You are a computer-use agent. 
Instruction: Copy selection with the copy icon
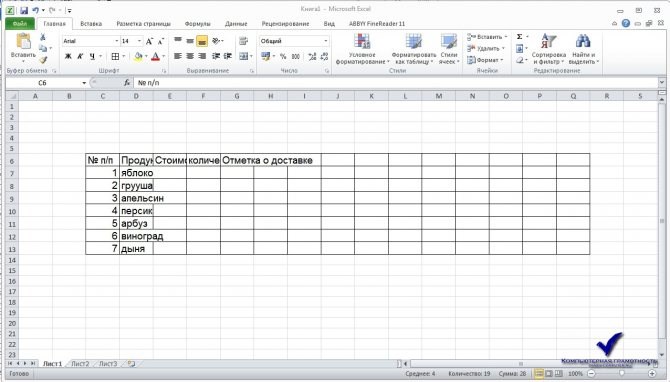tap(43, 48)
